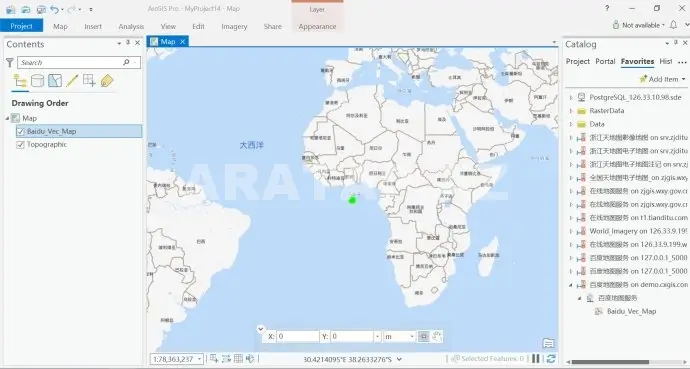Pause drawing with the pause icon
Screen dimensions: 690x369
click(x=536, y=359)
